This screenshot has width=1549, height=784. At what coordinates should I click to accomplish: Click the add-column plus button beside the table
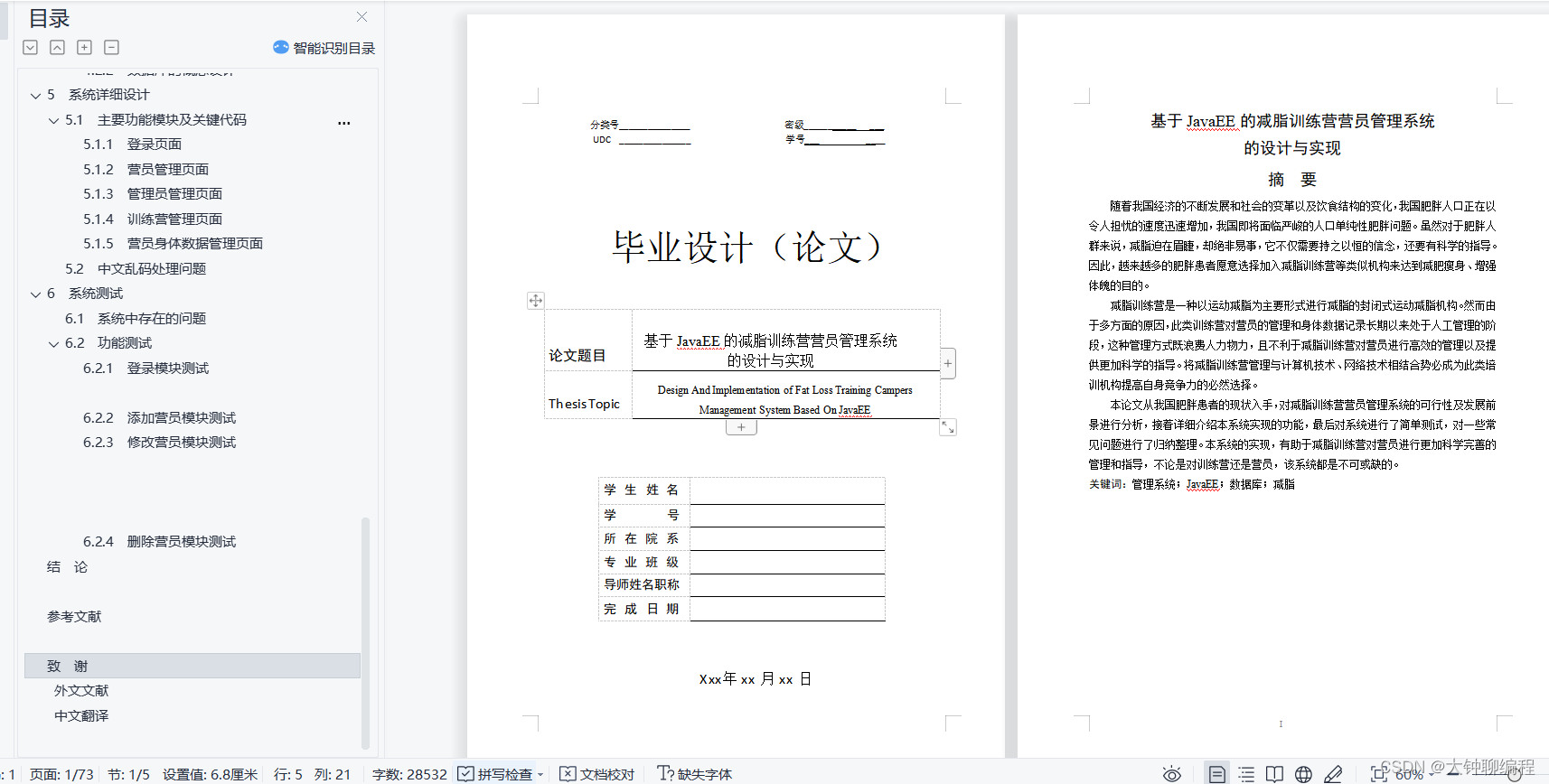pyautogui.click(x=947, y=363)
